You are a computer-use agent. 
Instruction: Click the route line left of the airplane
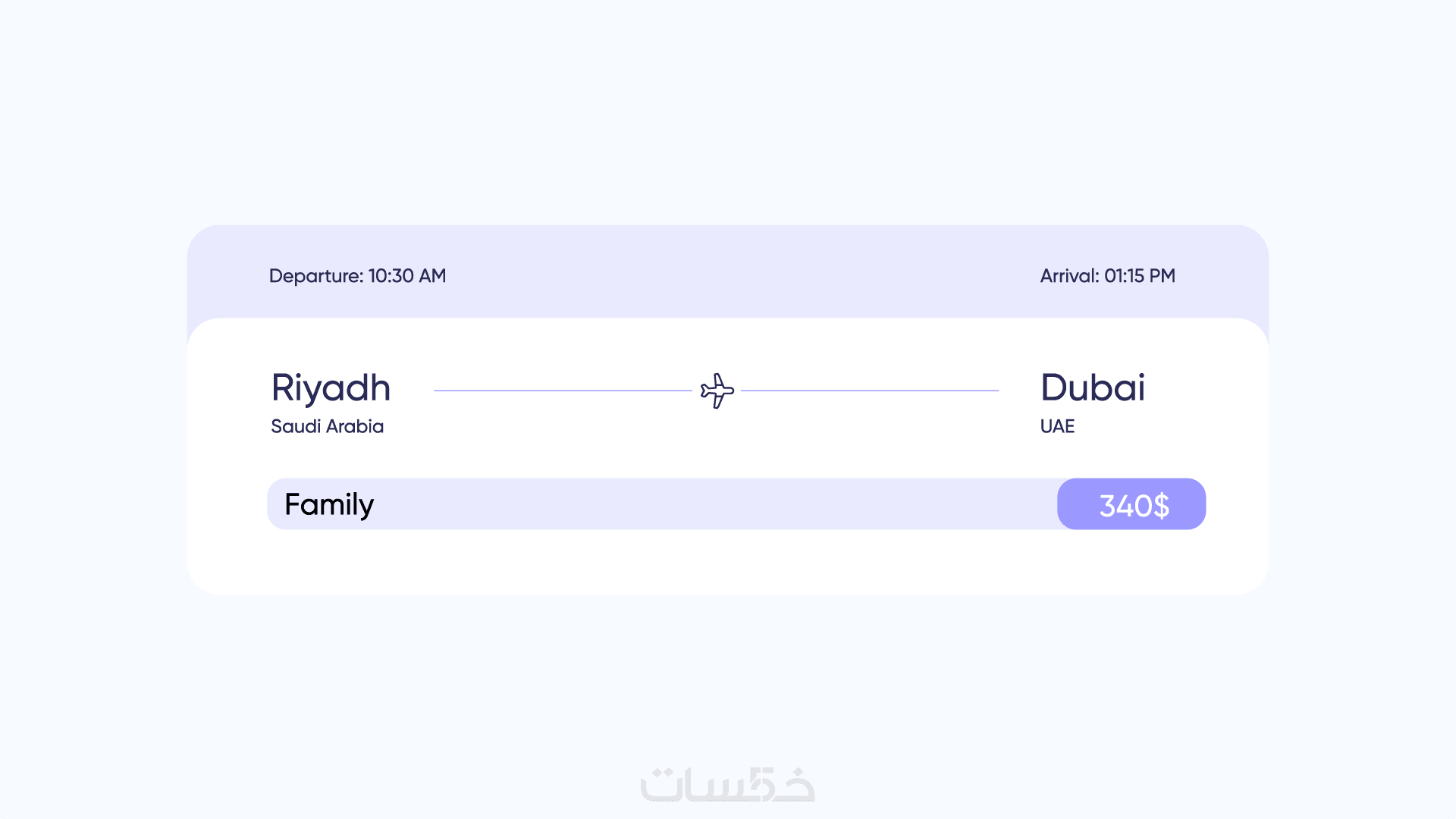point(563,391)
